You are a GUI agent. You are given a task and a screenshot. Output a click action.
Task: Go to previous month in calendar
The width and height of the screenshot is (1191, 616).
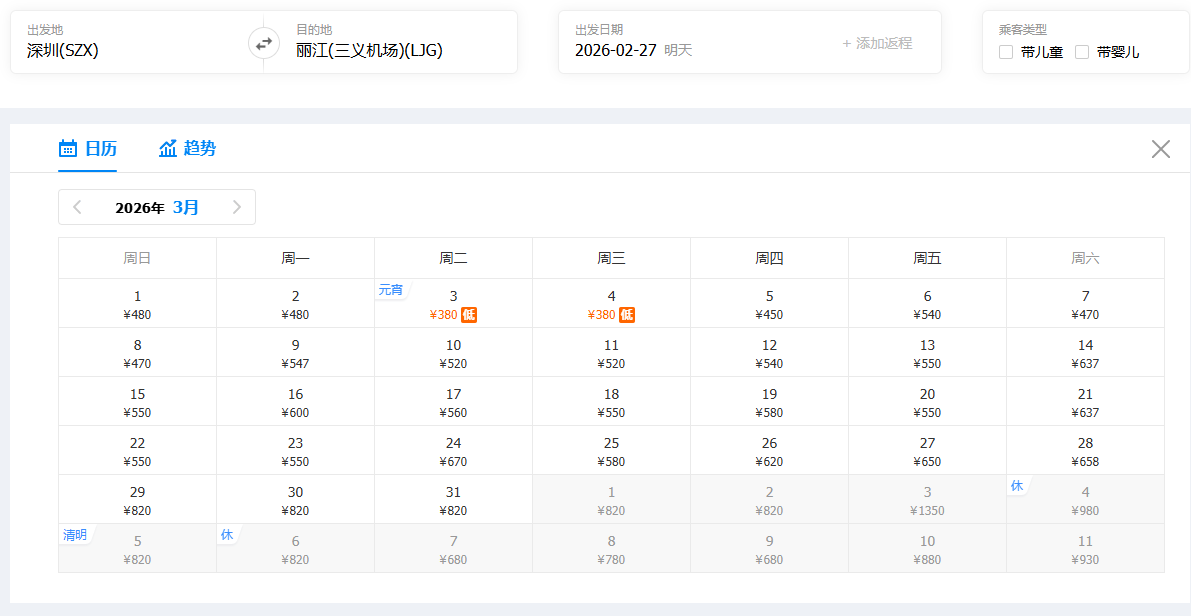(x=78, y=207)
